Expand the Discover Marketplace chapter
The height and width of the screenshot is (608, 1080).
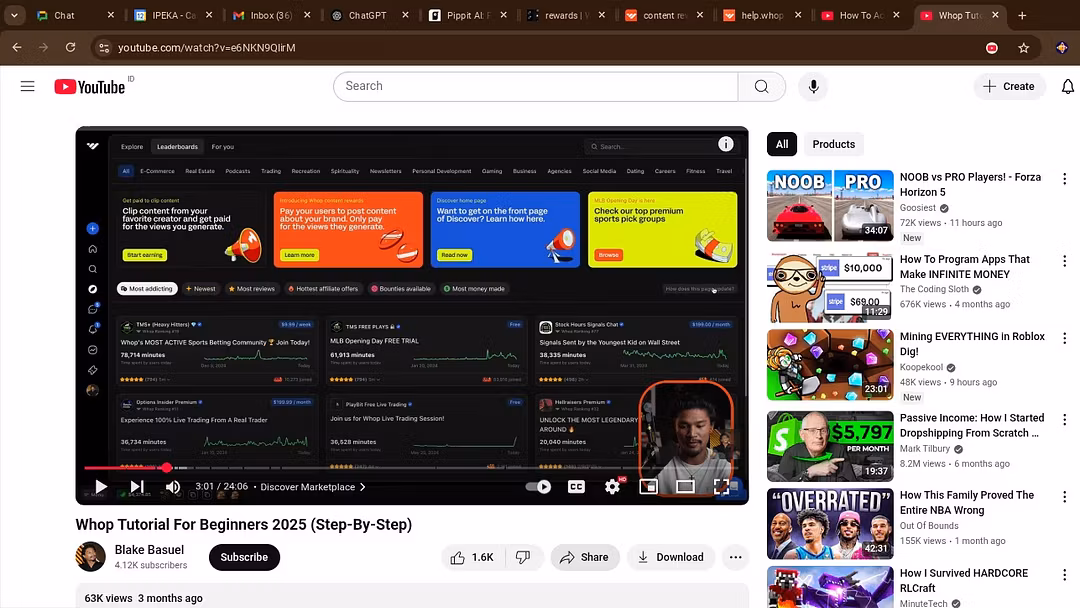click(313, 487)
